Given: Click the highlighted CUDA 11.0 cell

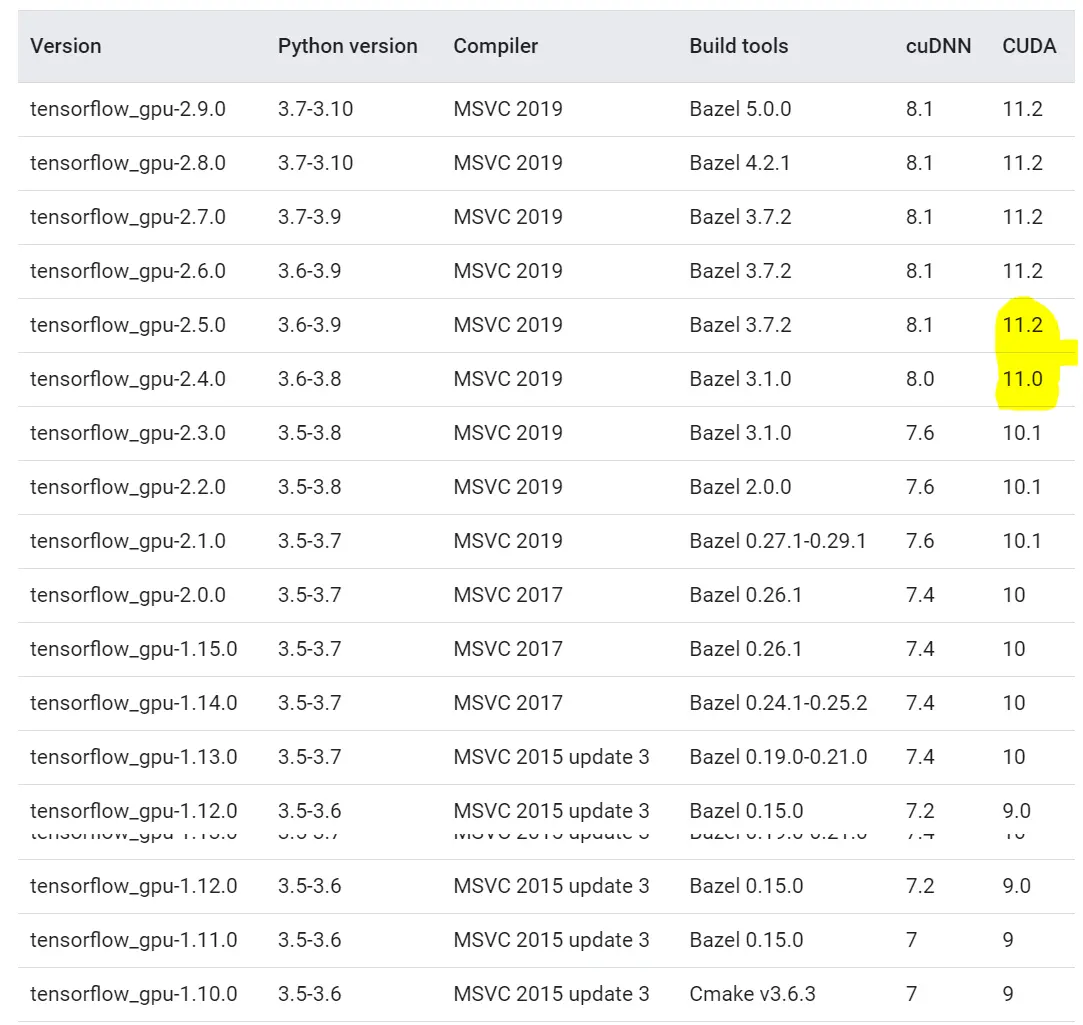Looking at the screenshot, I should [x=1023, y=379].
